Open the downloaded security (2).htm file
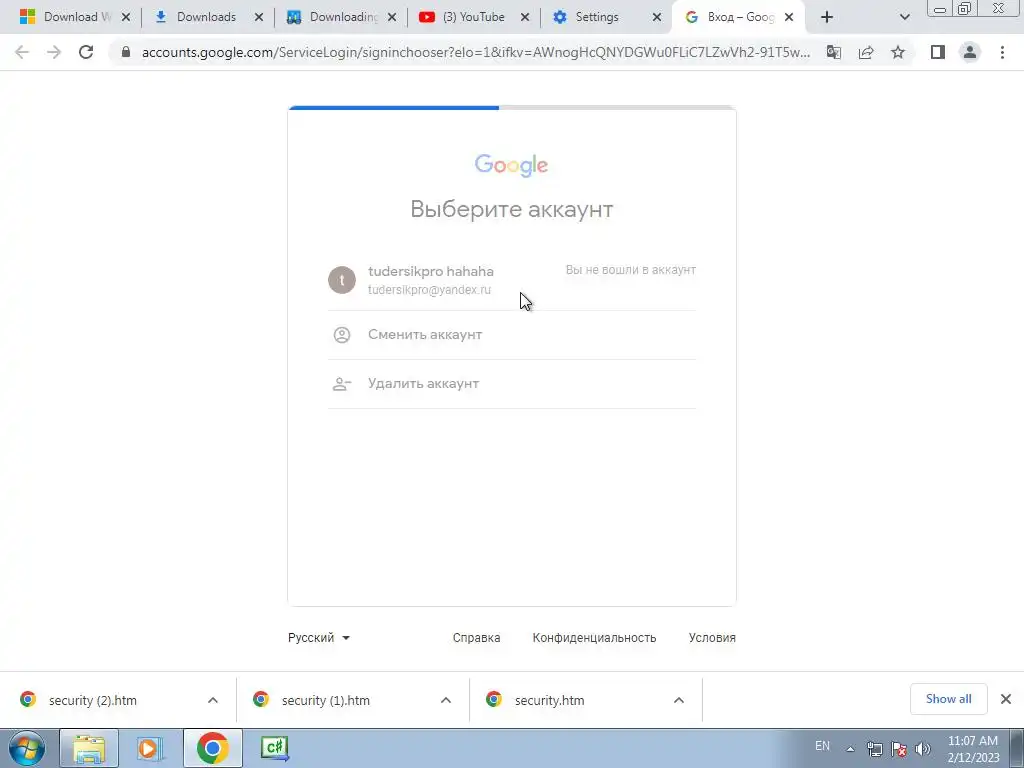Screen dimensions: 1024x768 click(92, 700)
